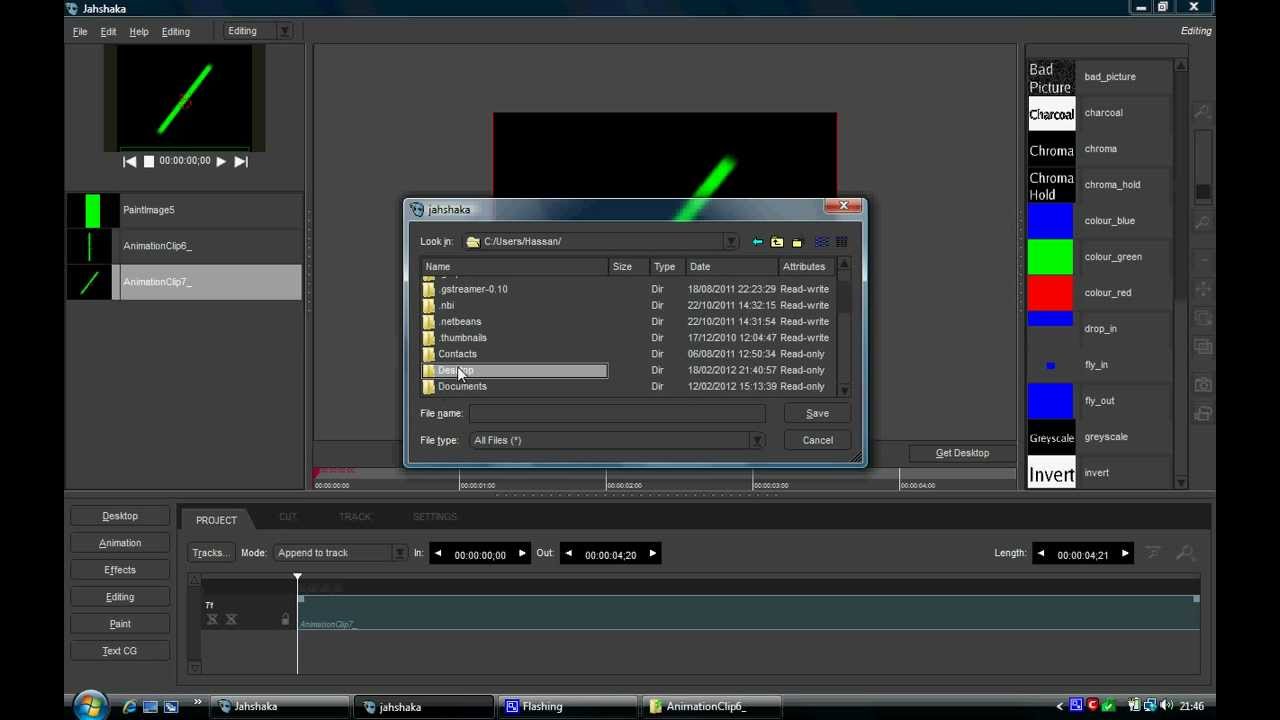Create a new folder in the file dialog
The width and height of the screenshot is (1280, 720).
pos(797,242)
